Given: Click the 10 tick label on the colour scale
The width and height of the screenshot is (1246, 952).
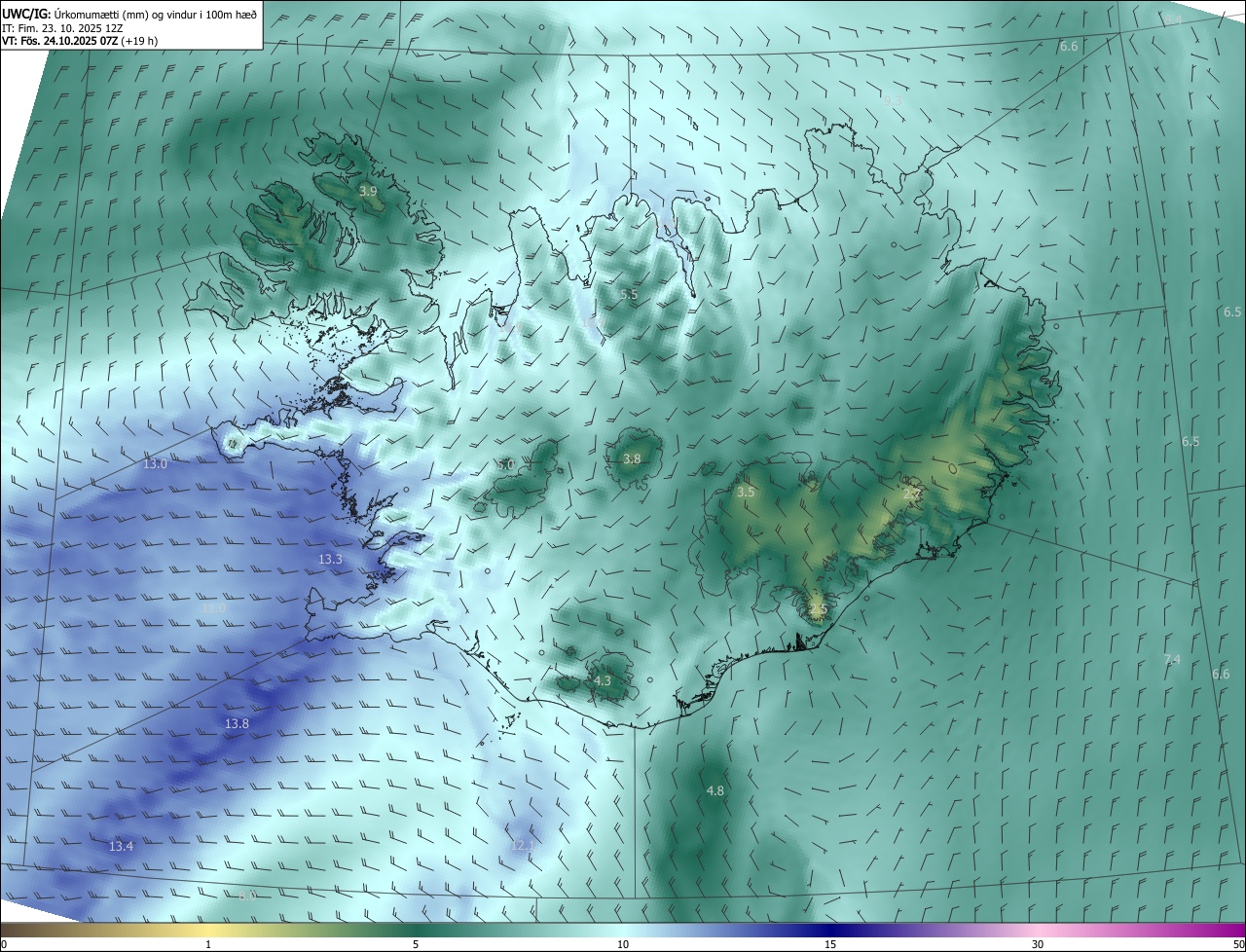Looking at the screenshot, I should point(623,944).
